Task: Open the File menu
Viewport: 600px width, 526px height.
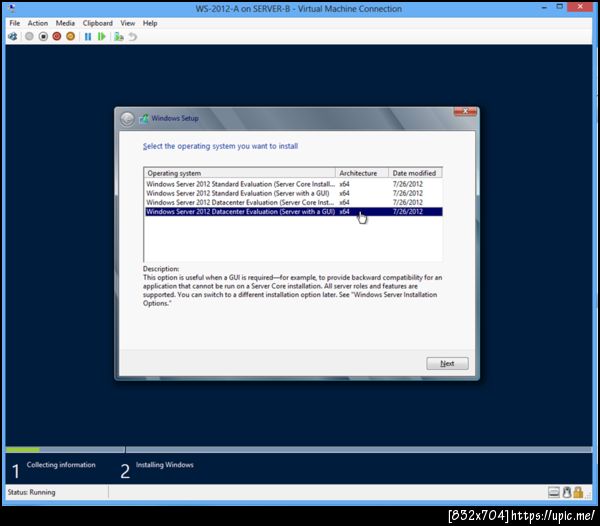Action: coord(15,23)
